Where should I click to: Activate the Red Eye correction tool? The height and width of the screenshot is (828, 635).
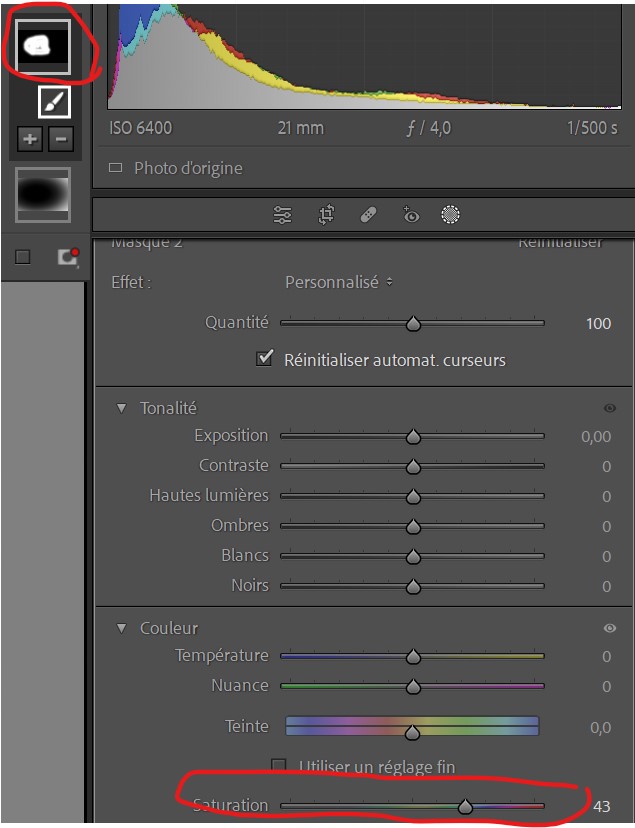(x=410, y=215)
